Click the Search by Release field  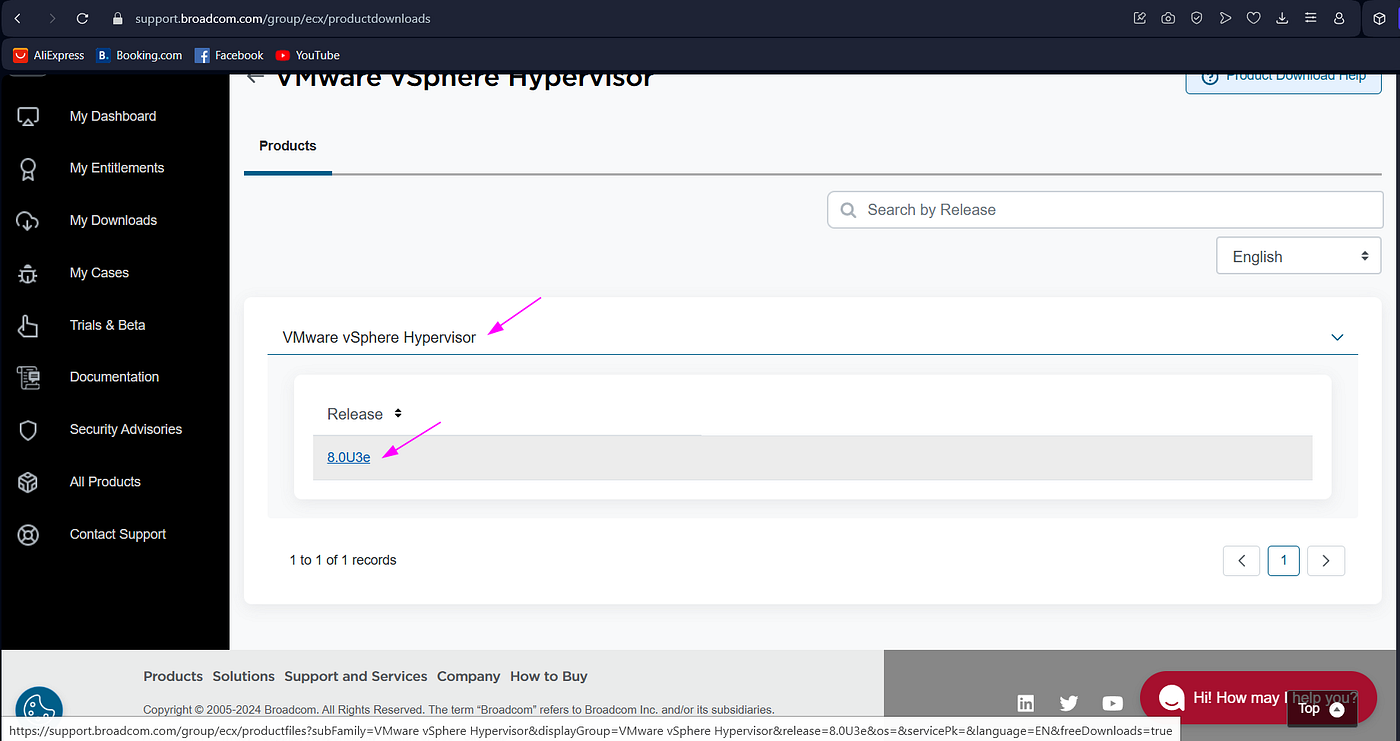point(1105,210)
